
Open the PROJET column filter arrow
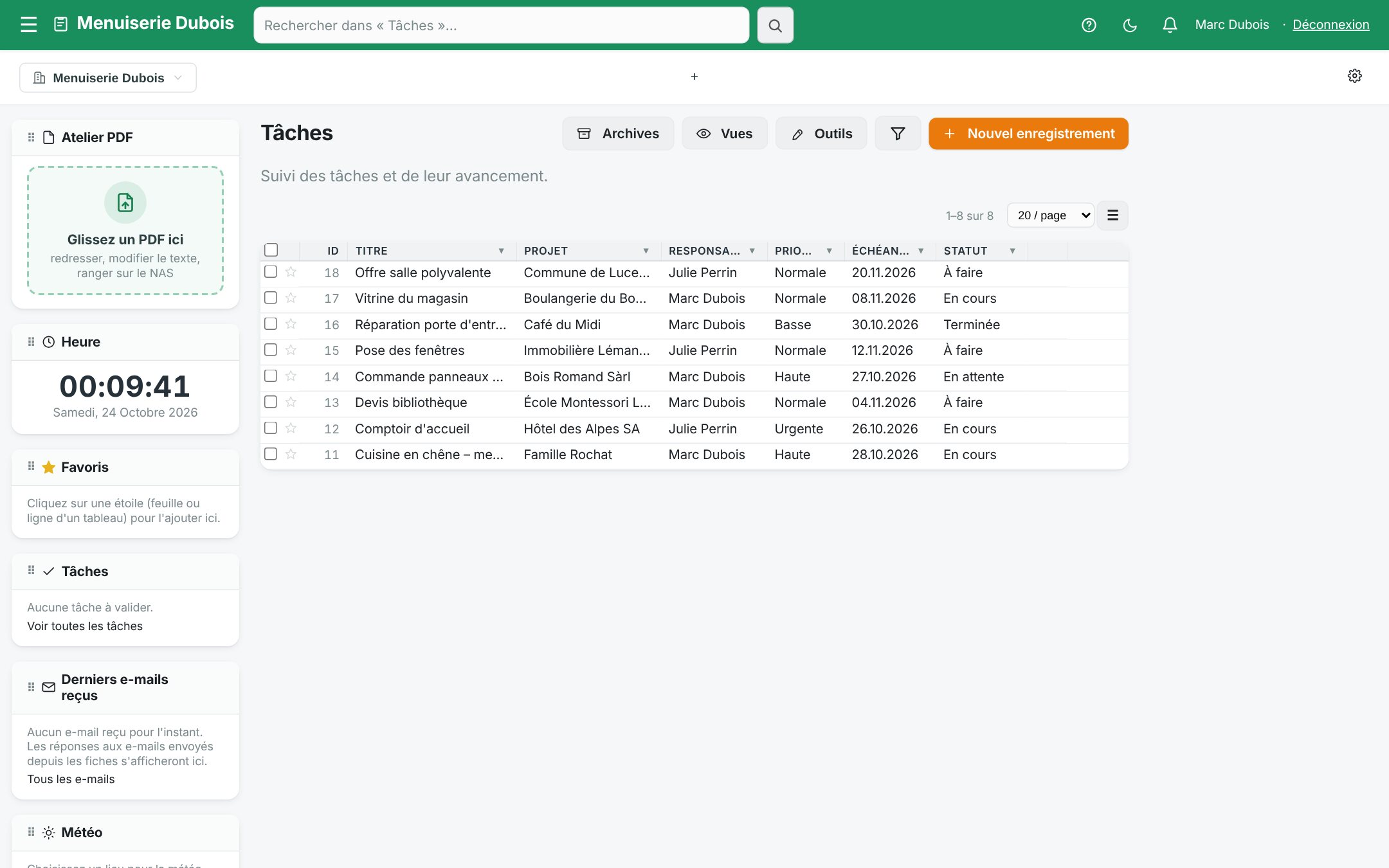tap(646, 251)
